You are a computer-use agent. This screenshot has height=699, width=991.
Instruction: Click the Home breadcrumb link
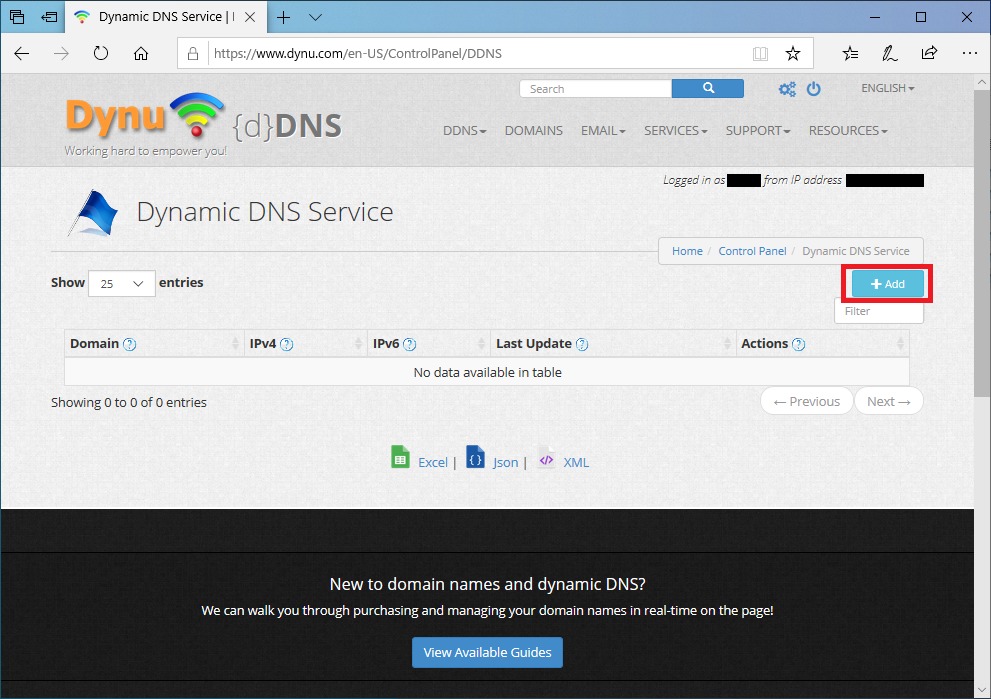pyautogui.click(x=687, y=251)
